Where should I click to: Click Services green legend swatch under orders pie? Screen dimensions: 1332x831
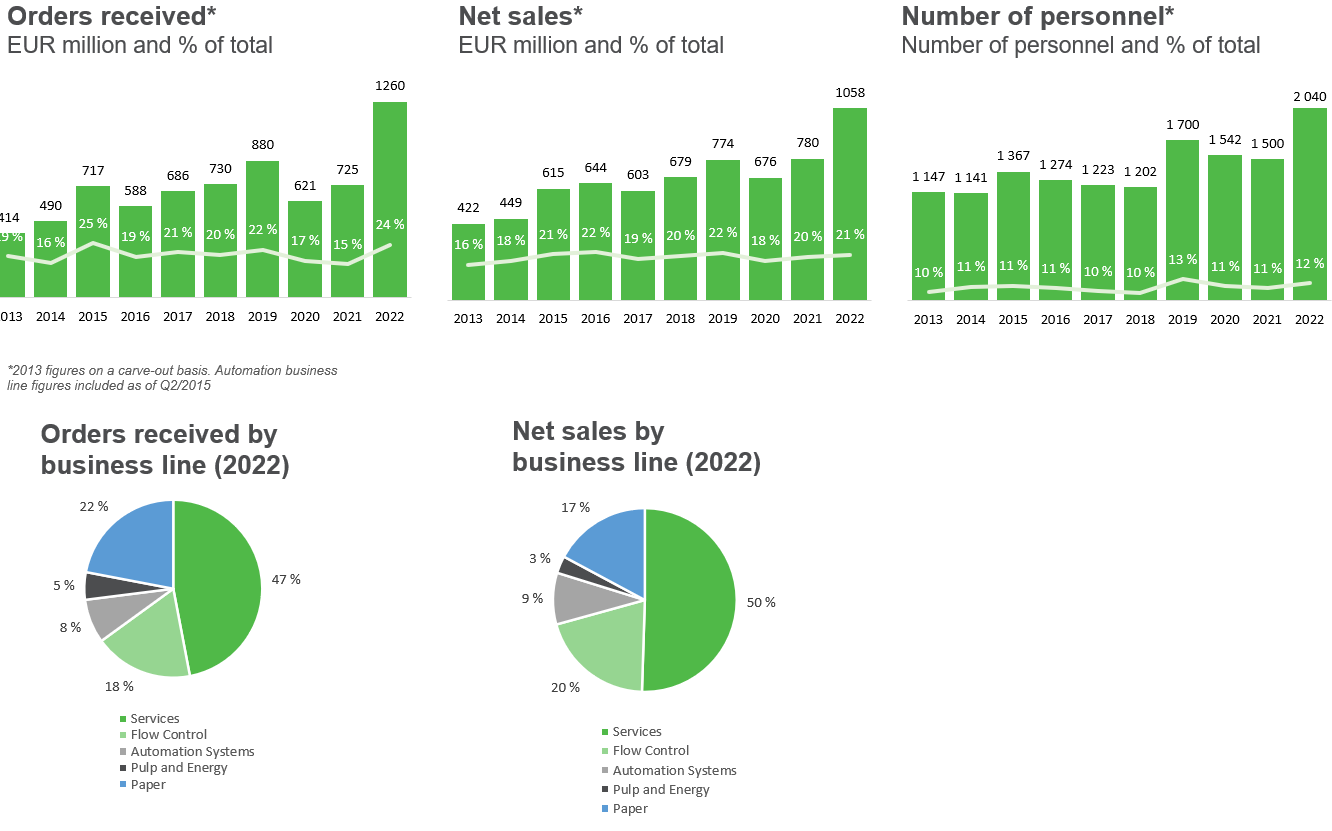point(123,719)
